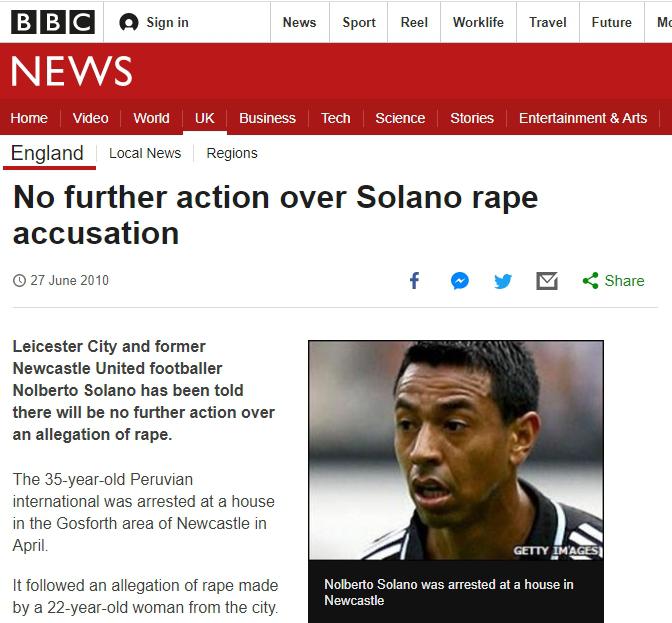Open the Regions link

[x=232, y=153]
